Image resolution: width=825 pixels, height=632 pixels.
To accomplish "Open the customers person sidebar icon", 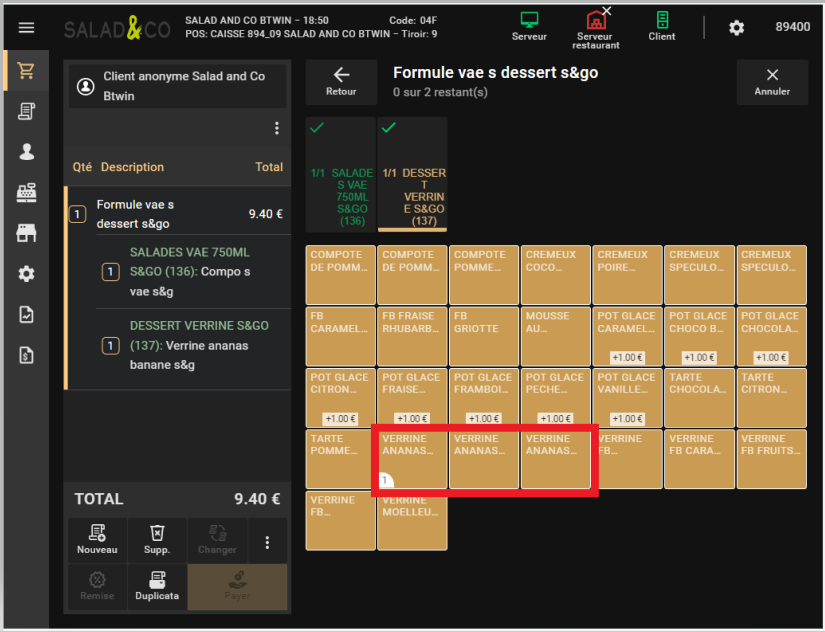I will pyautogui.click(x=26, y=152).
